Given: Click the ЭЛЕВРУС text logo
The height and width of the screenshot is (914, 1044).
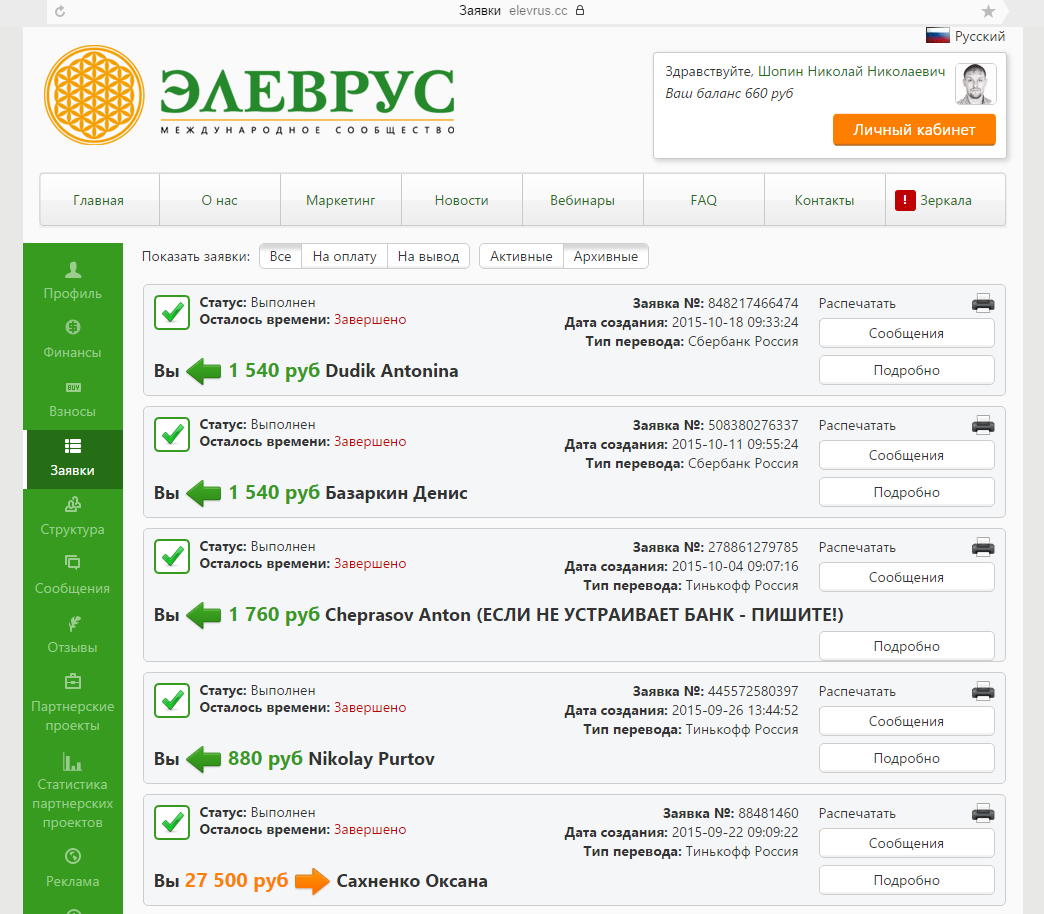Looking at the screenshot, I should click(308, 92).
